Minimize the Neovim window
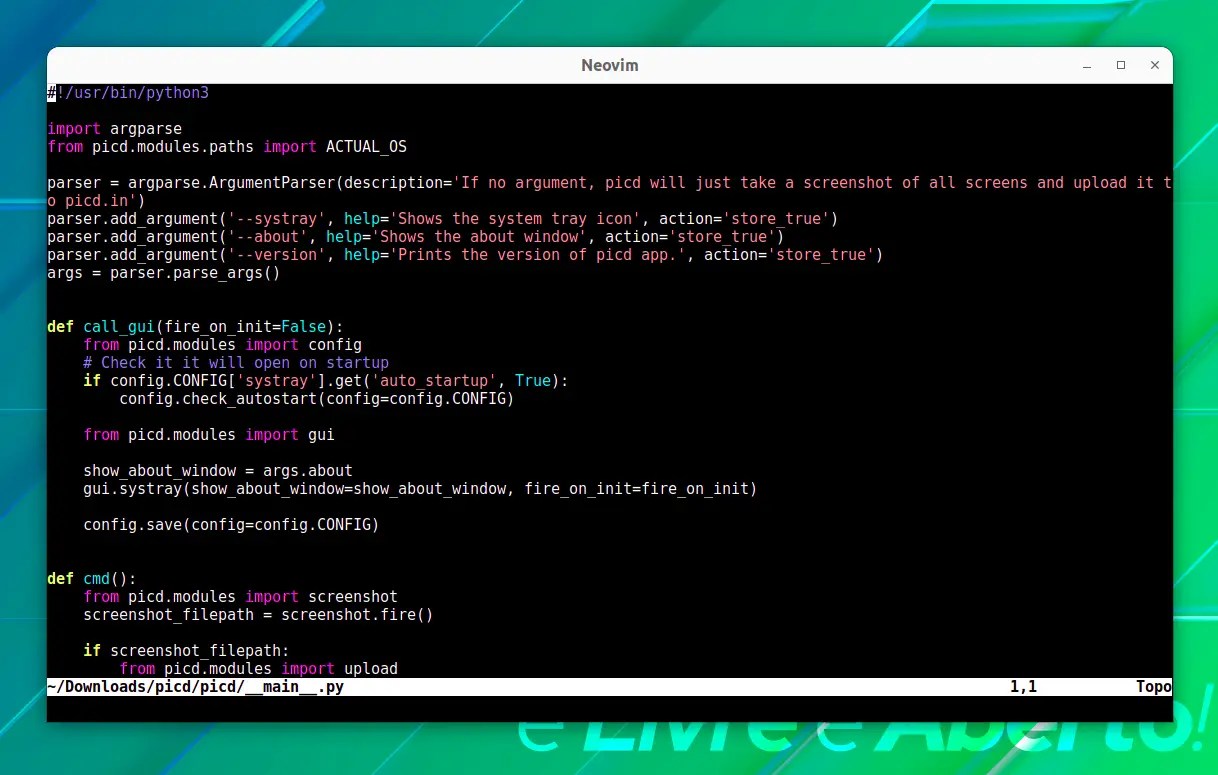 (x=1087, y=65)
